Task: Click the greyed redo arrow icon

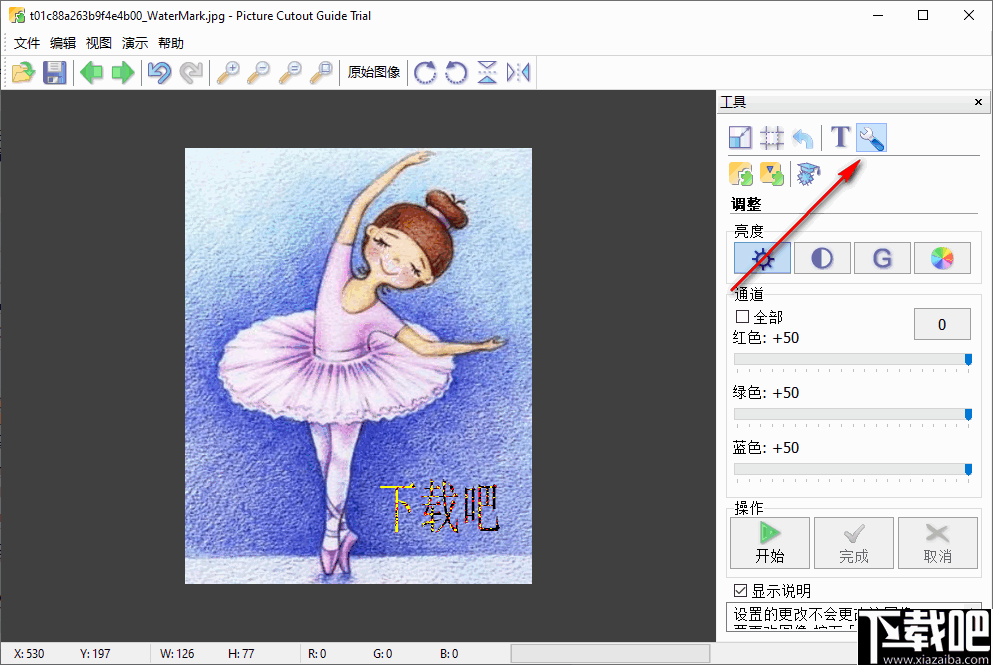Action: (191, 72)
